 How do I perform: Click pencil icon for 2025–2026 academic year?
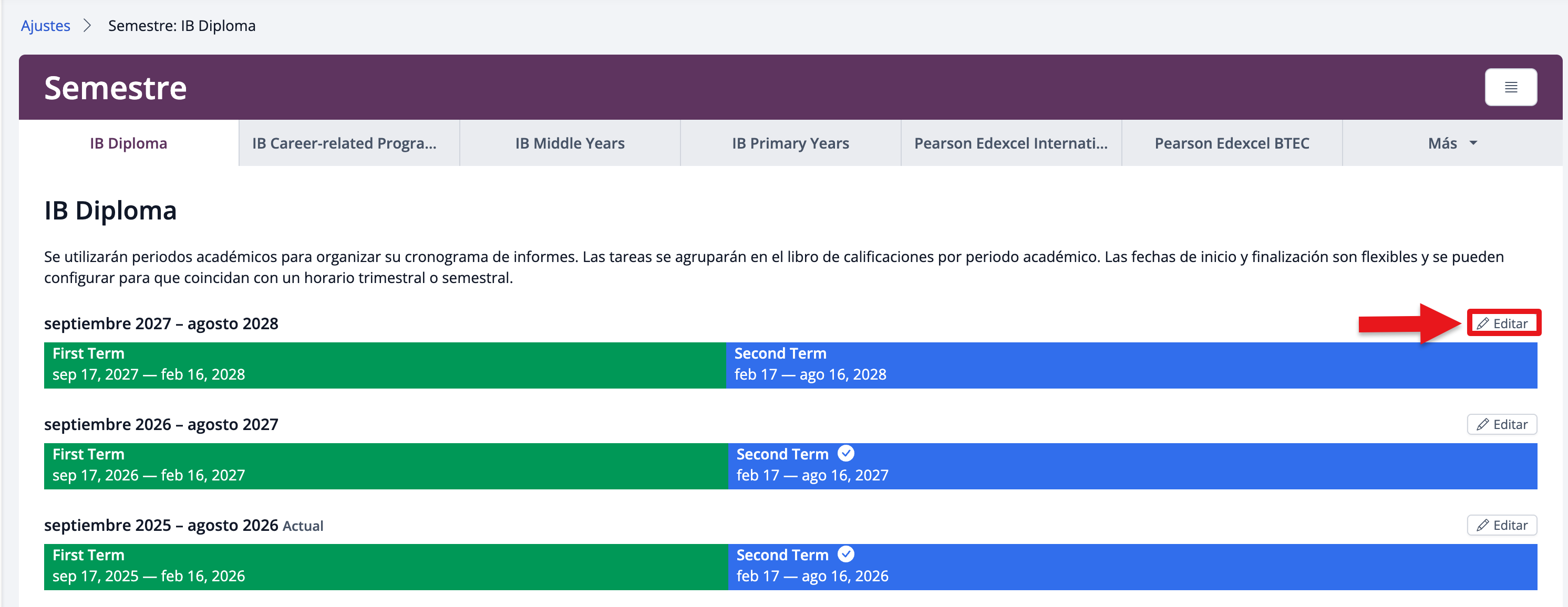(1483, 526)
